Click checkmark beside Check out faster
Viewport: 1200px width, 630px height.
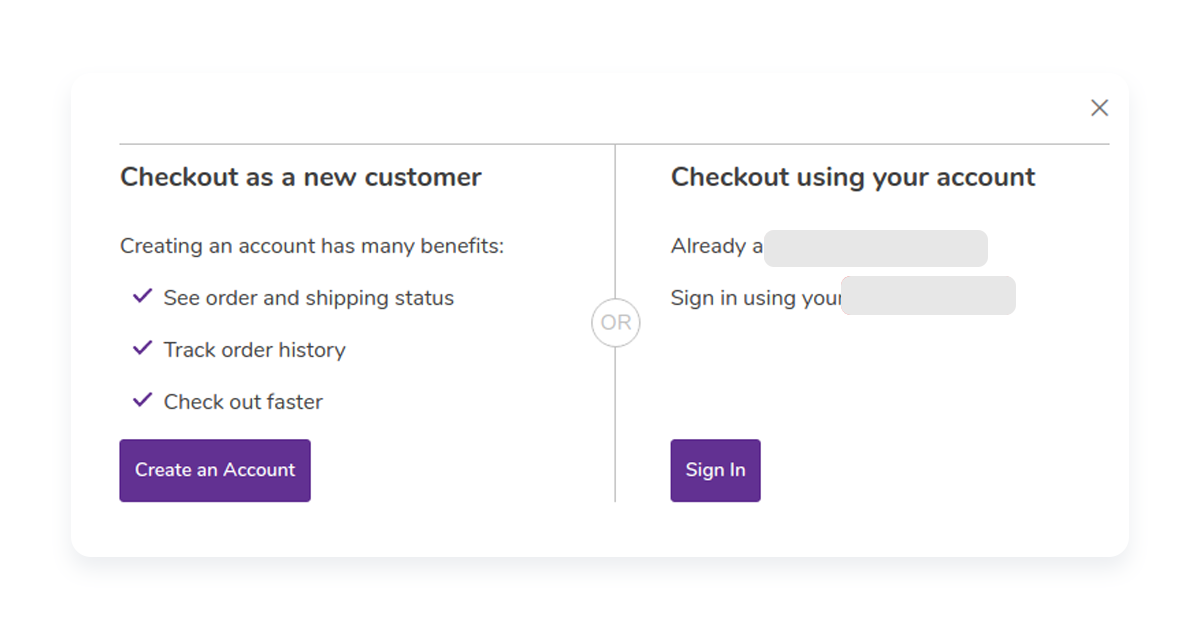(142, 401)
